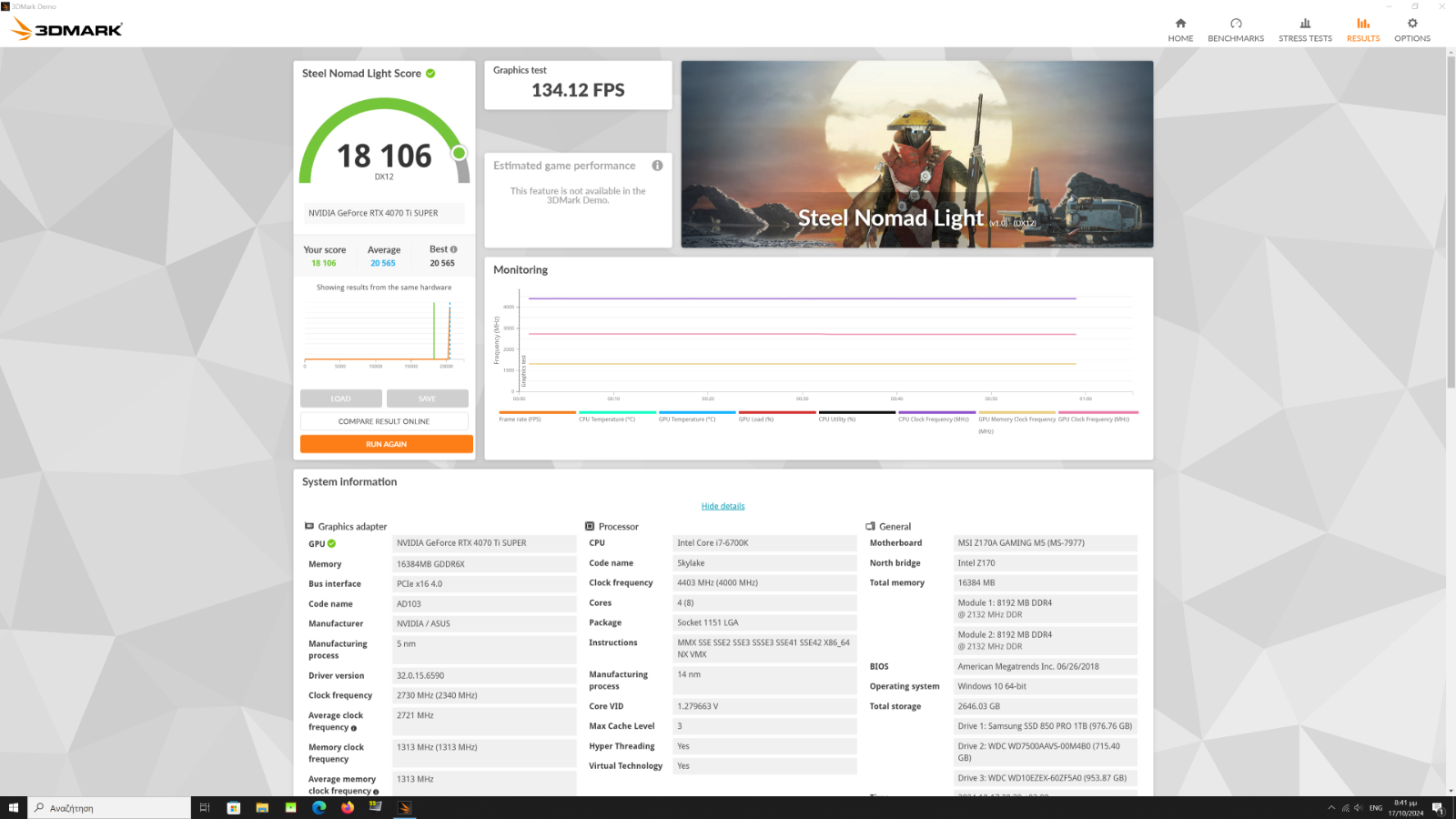
Task: Click the GPU Load red legend swatch
Action: coord(776,412)
